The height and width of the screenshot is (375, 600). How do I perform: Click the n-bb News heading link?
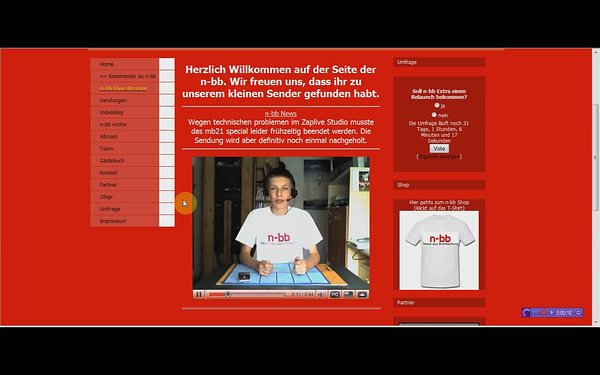pyautogui.click(x=280, y=114)
